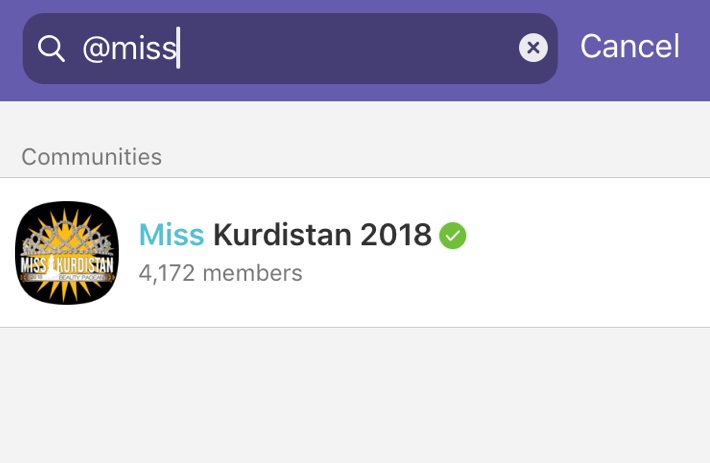Click the word Kurdistan in the result title
Viewport: 710px width, 463px height.
[x=281, y=235]
